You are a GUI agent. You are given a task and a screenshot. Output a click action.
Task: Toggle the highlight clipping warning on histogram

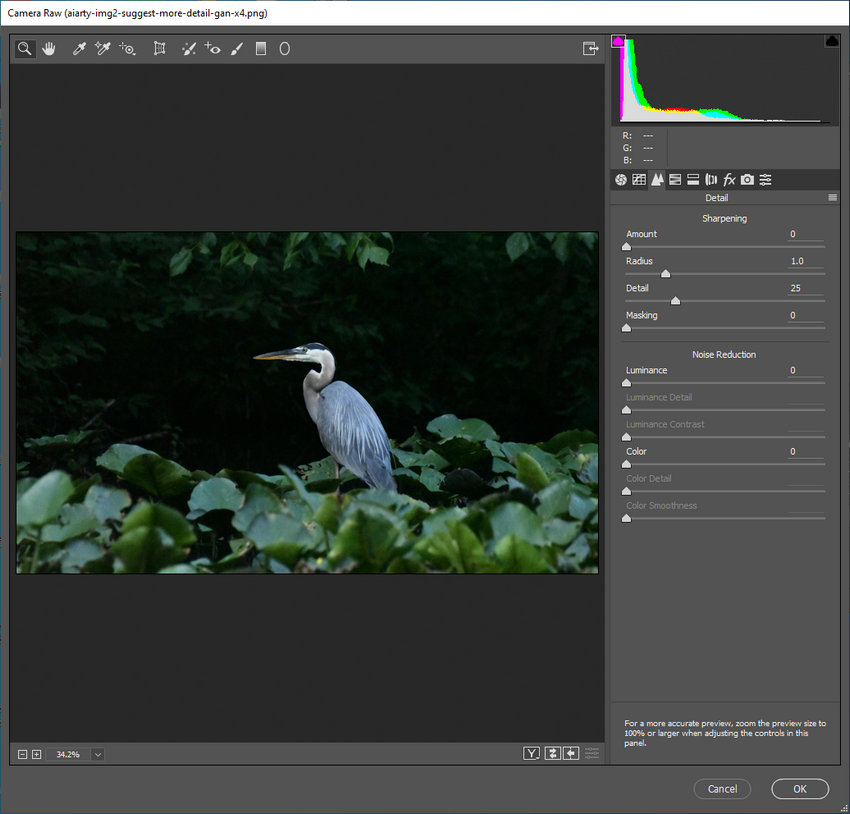tap(830, 40)
